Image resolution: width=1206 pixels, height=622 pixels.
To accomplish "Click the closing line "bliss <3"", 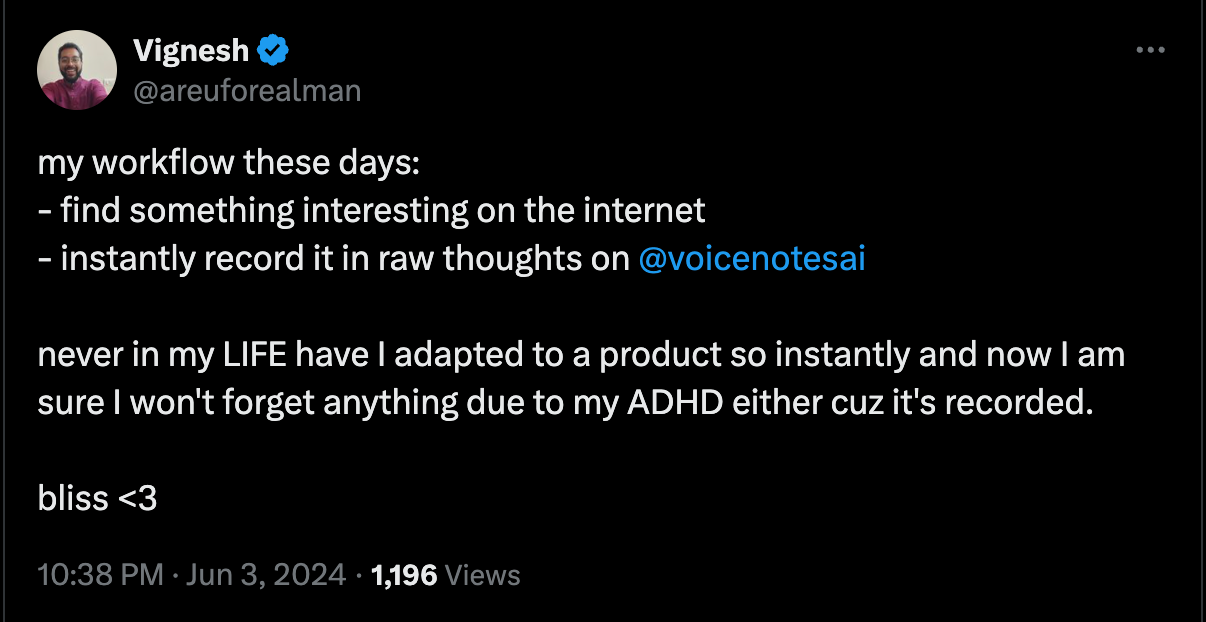I will pos(97,498).
